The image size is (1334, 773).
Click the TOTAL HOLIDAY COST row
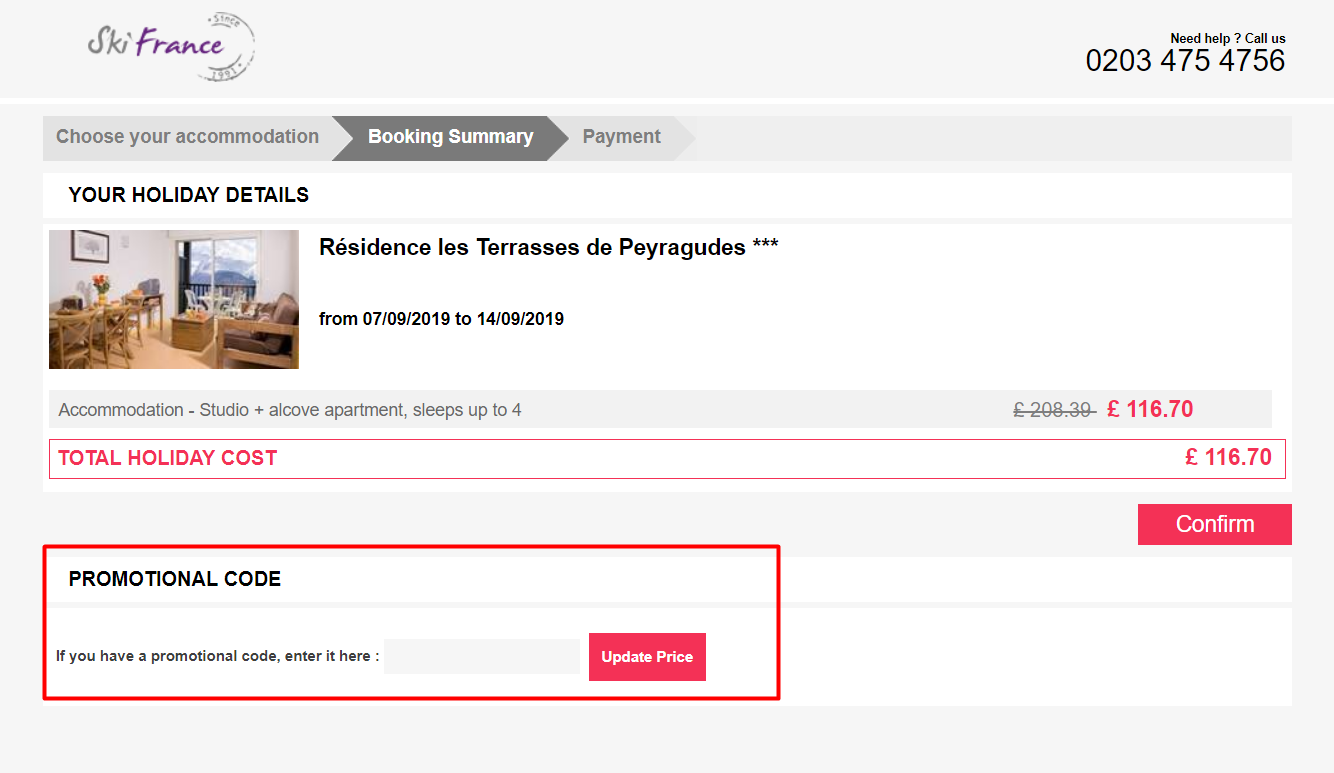pos(166,458)
